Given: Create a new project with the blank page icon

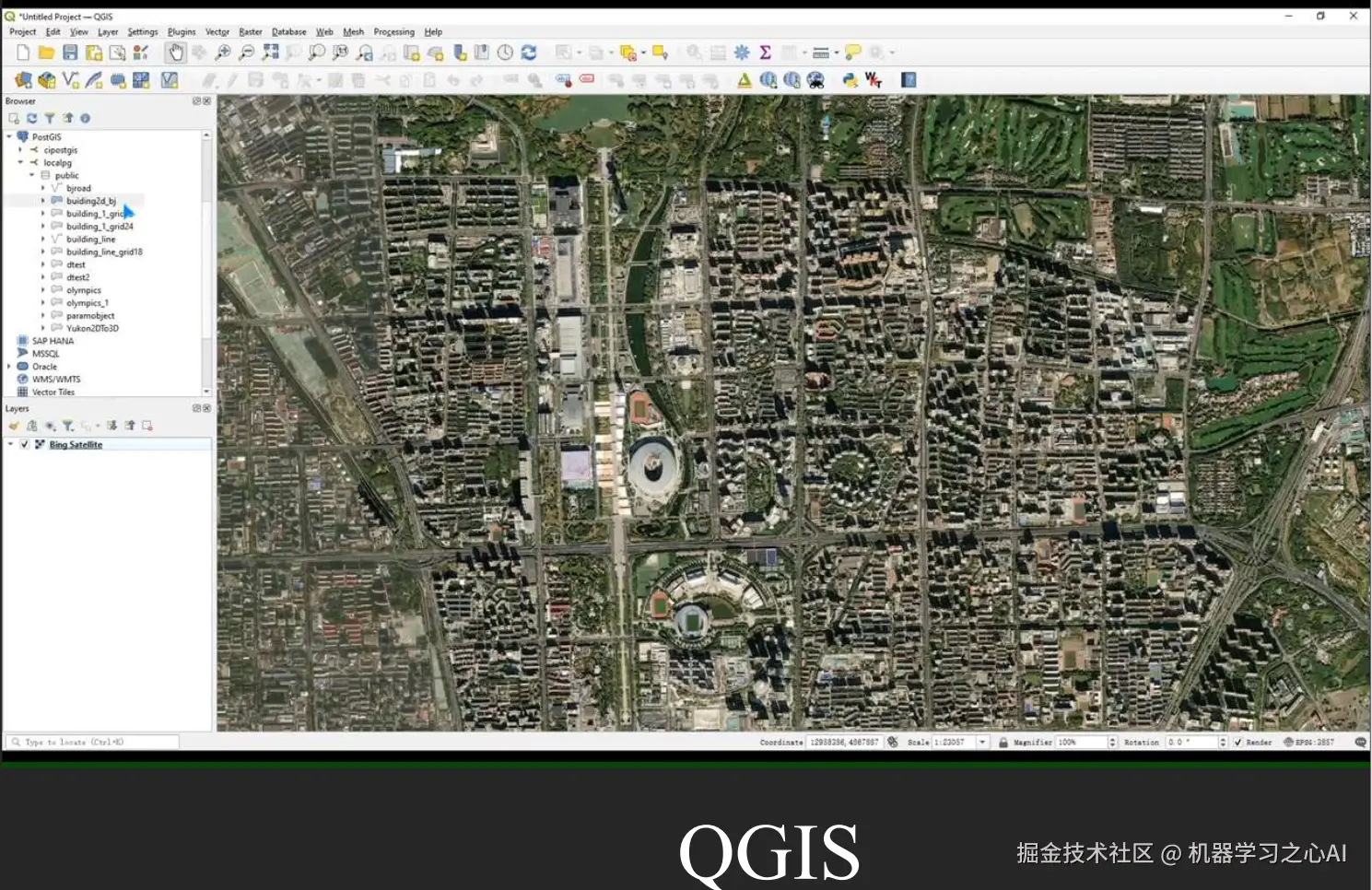Looking at the screenshot, I should click(x=23, y=53).
